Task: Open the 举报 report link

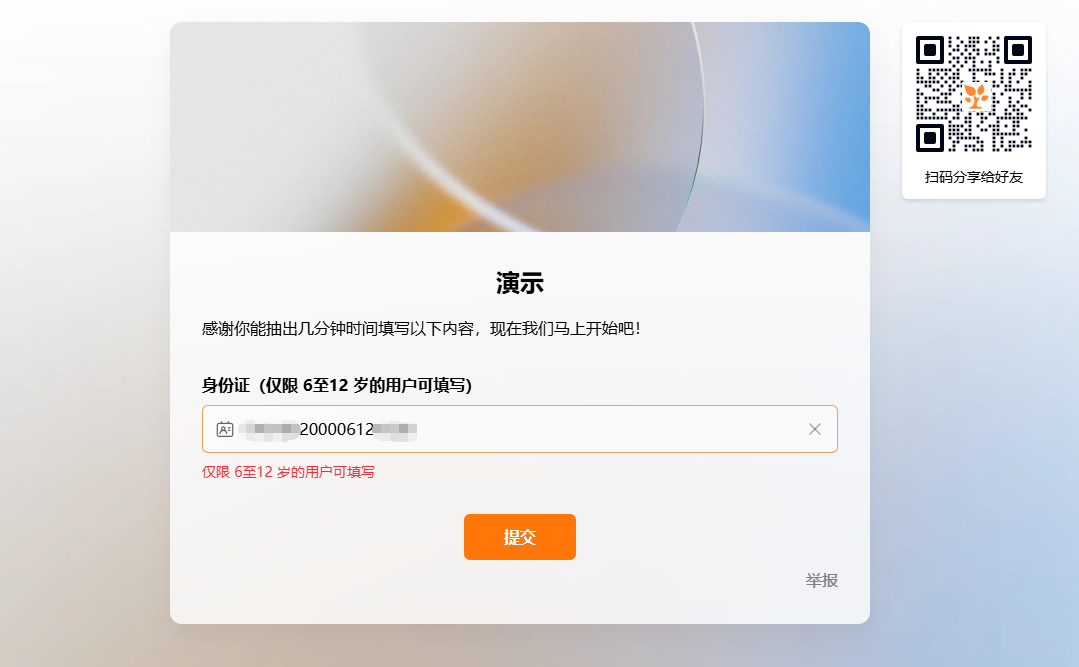Action: tap(822, 580)
